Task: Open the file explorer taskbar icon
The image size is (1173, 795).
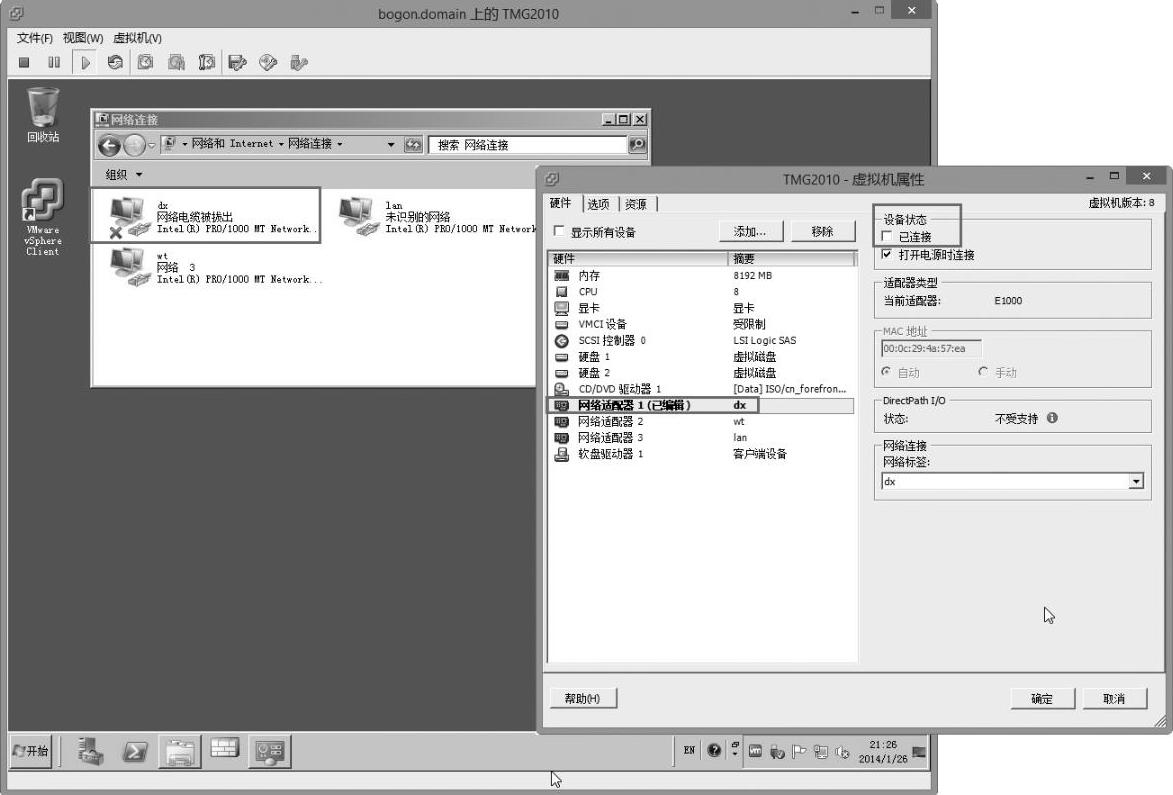Action: 180,751
